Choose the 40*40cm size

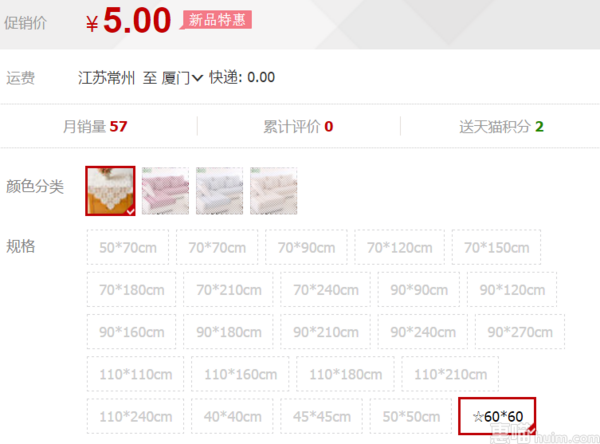pos(232,416)
